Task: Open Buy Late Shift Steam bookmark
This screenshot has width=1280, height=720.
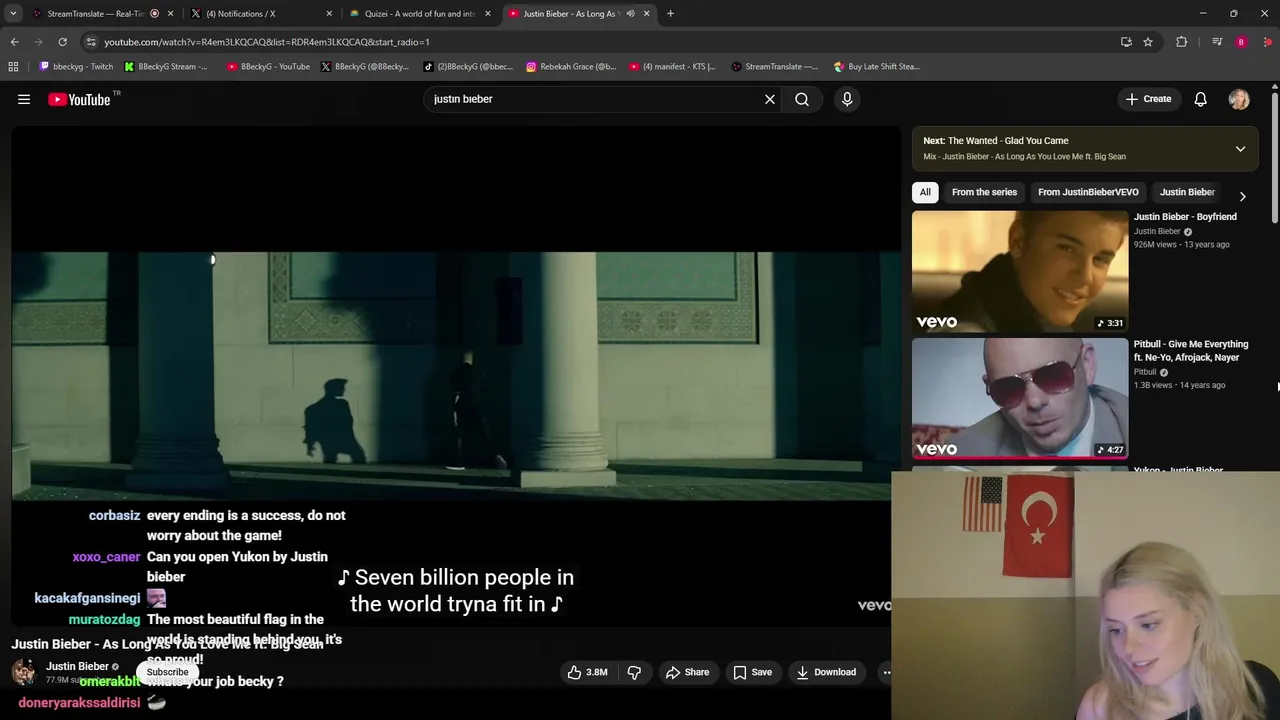Action: 876,67
